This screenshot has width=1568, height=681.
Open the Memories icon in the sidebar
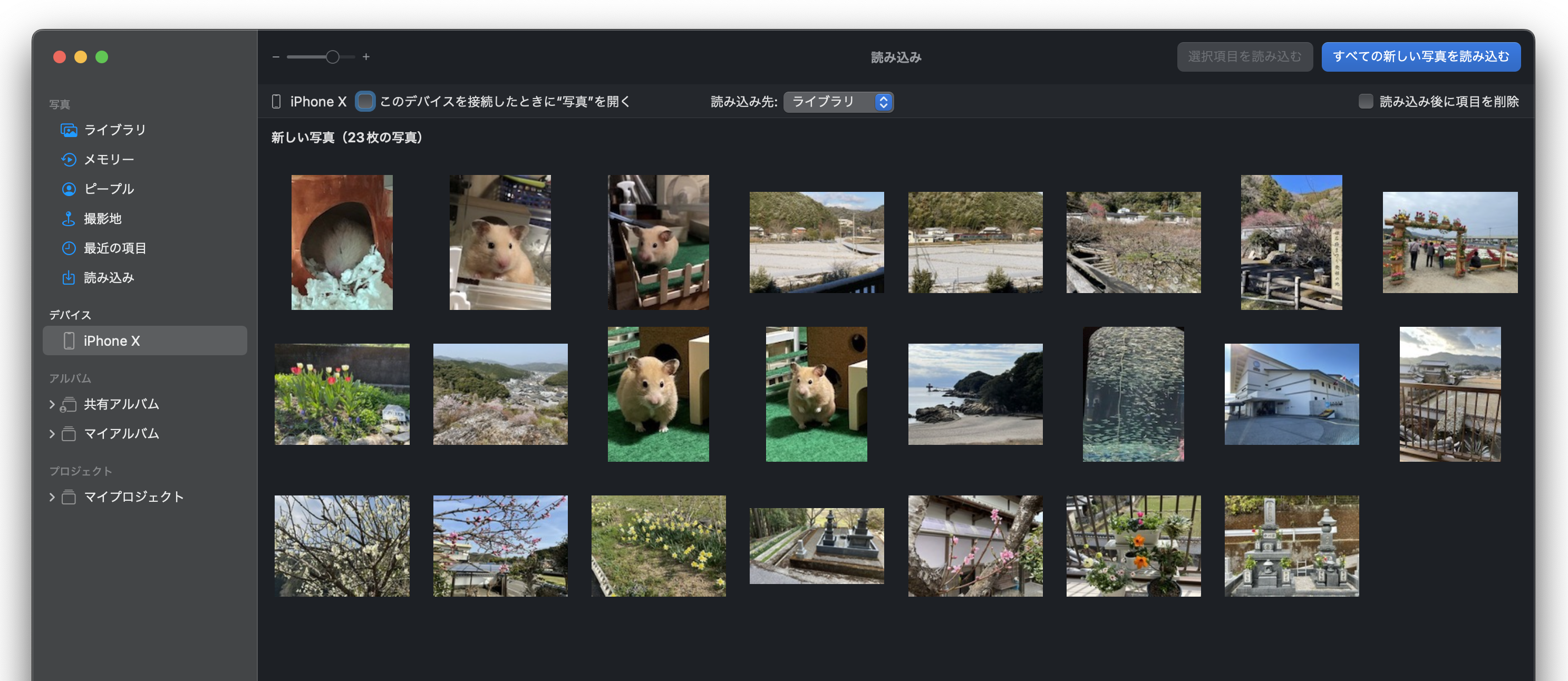click(x=69, y=160)
